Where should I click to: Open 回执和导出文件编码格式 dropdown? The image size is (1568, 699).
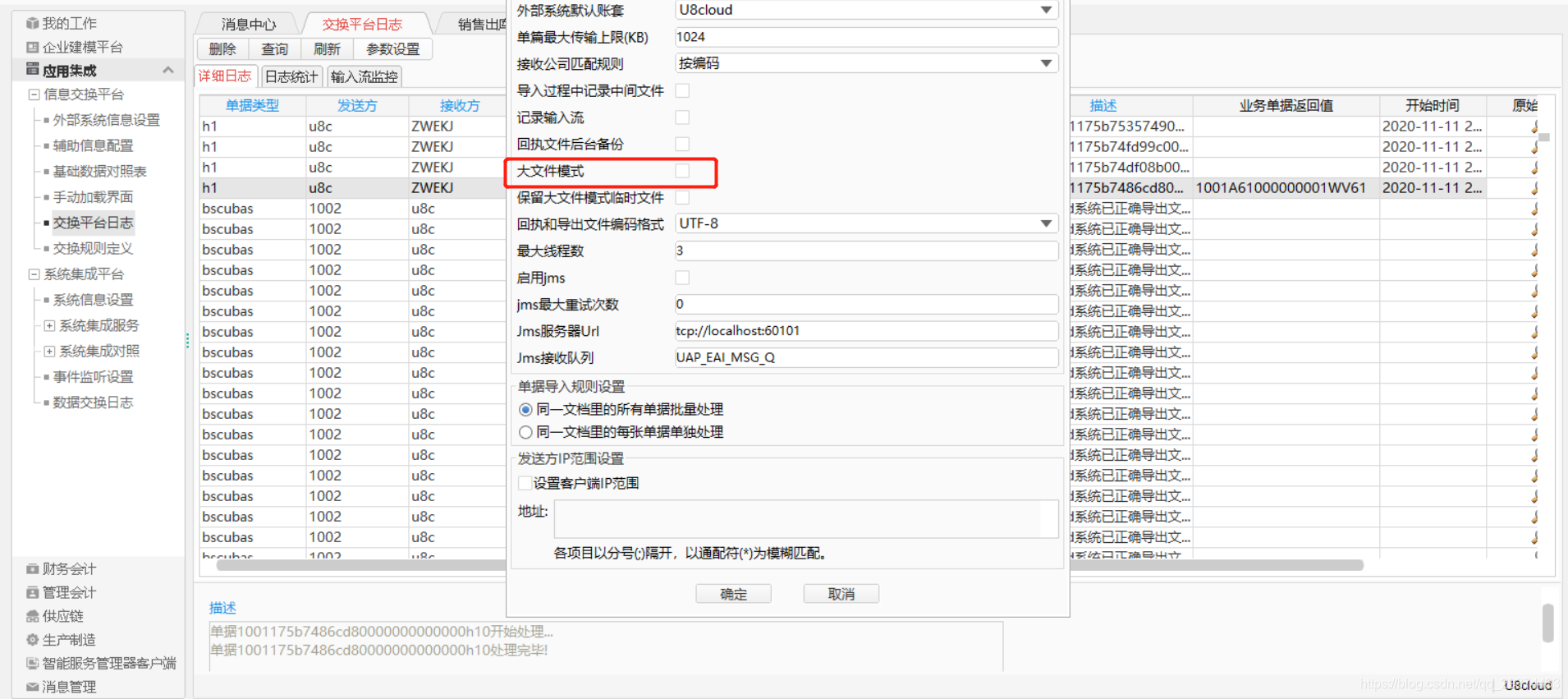pos(1046,223)
